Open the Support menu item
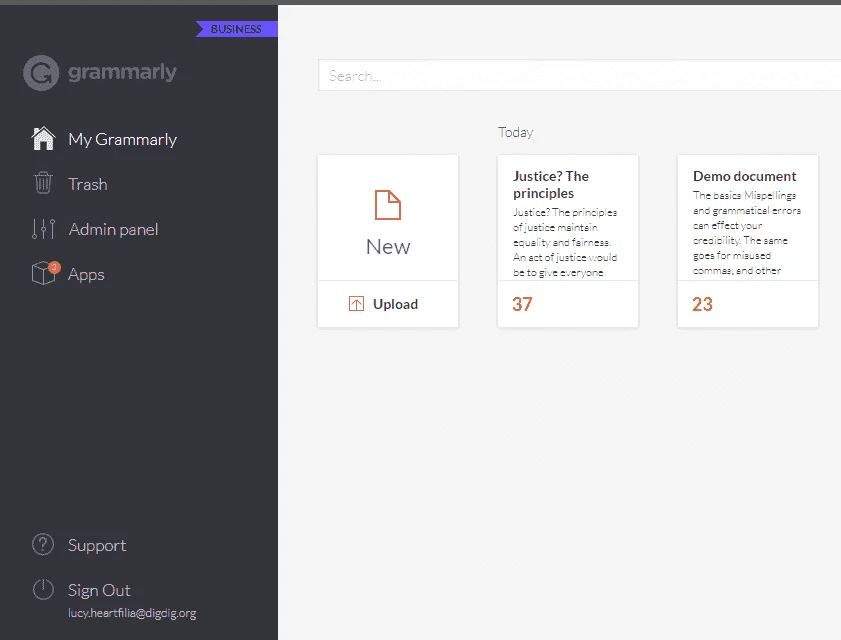 (97, 546)
